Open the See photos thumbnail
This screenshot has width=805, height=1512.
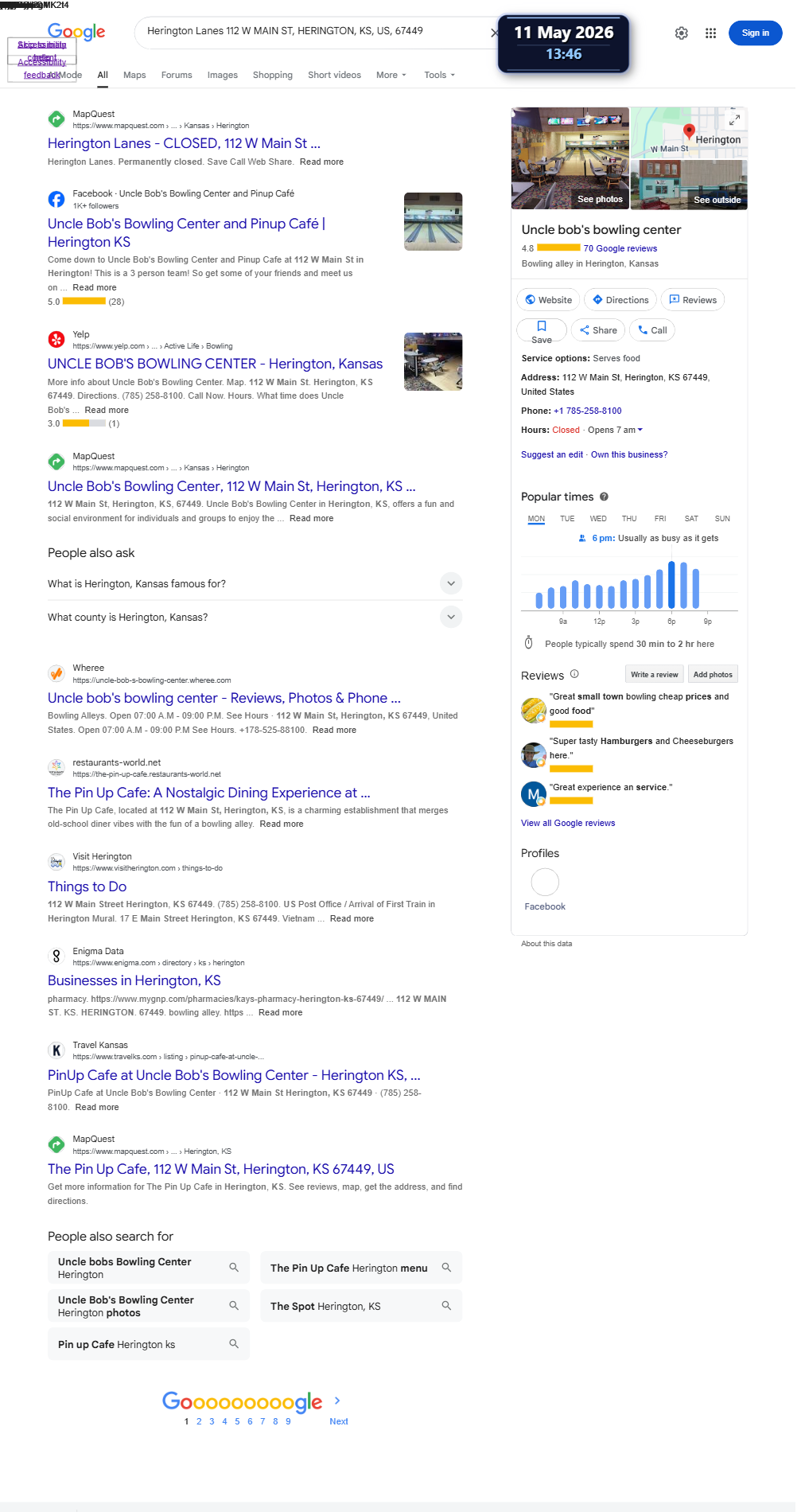pyautogui.click(x=570, y=158)
